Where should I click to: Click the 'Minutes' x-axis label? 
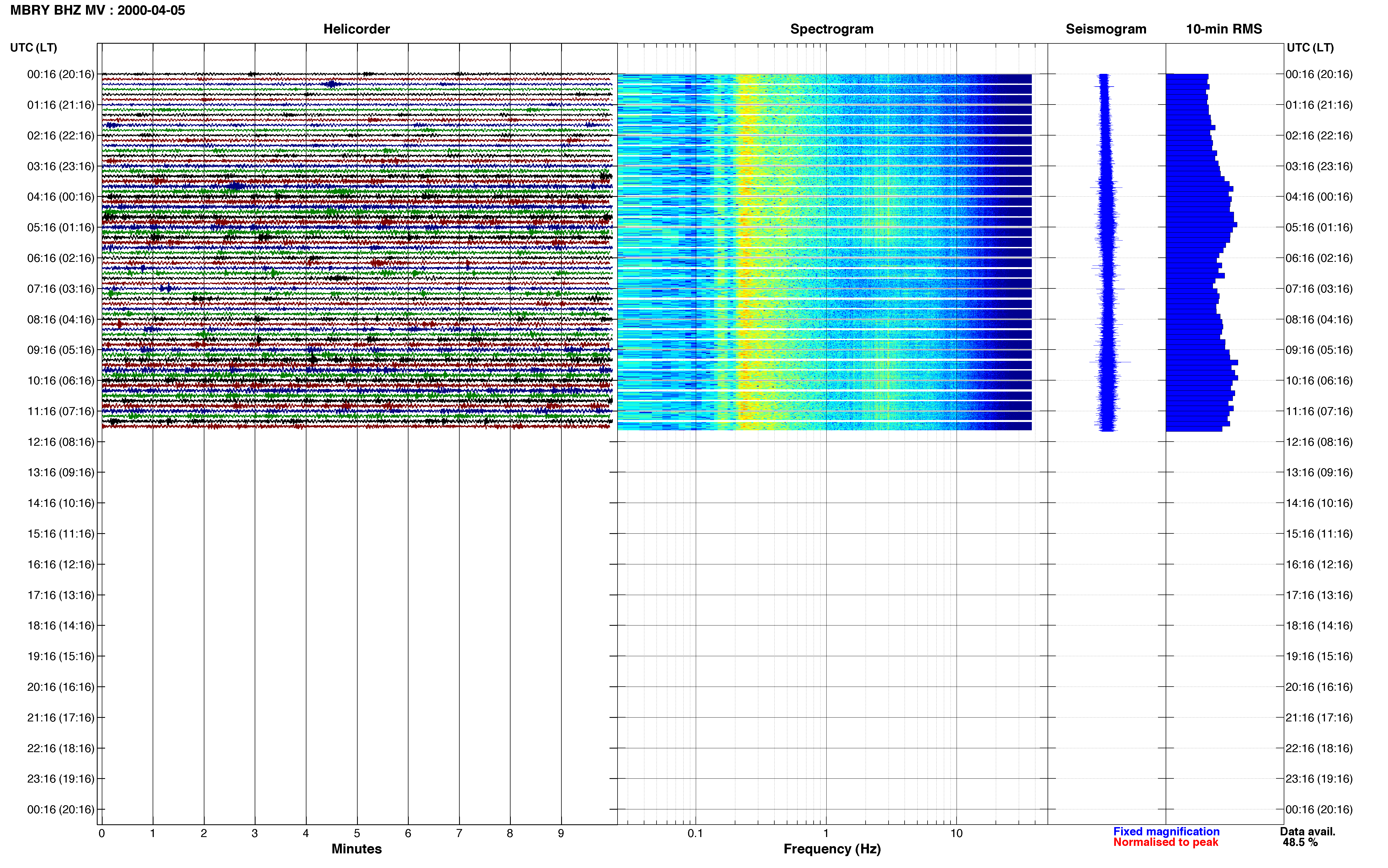356,848
